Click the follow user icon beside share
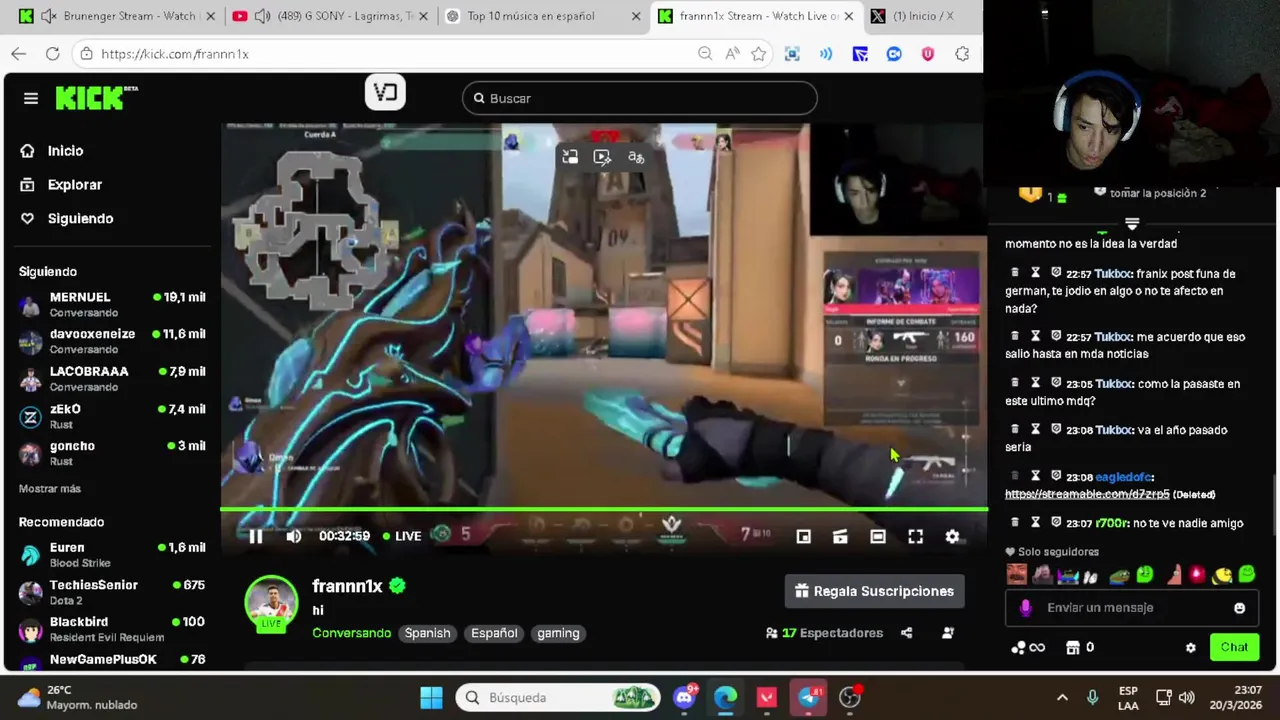1280x720 pixels. (948, 633)
